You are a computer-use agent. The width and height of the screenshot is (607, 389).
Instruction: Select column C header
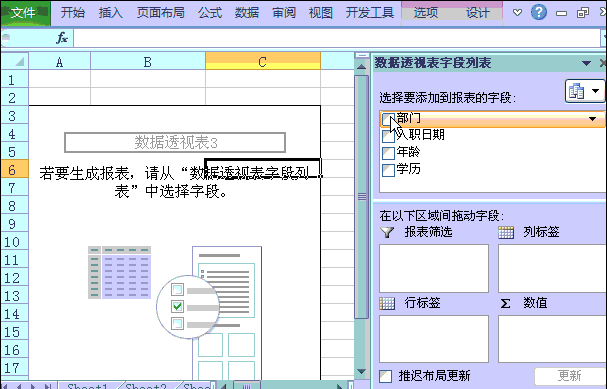[262, 61]
